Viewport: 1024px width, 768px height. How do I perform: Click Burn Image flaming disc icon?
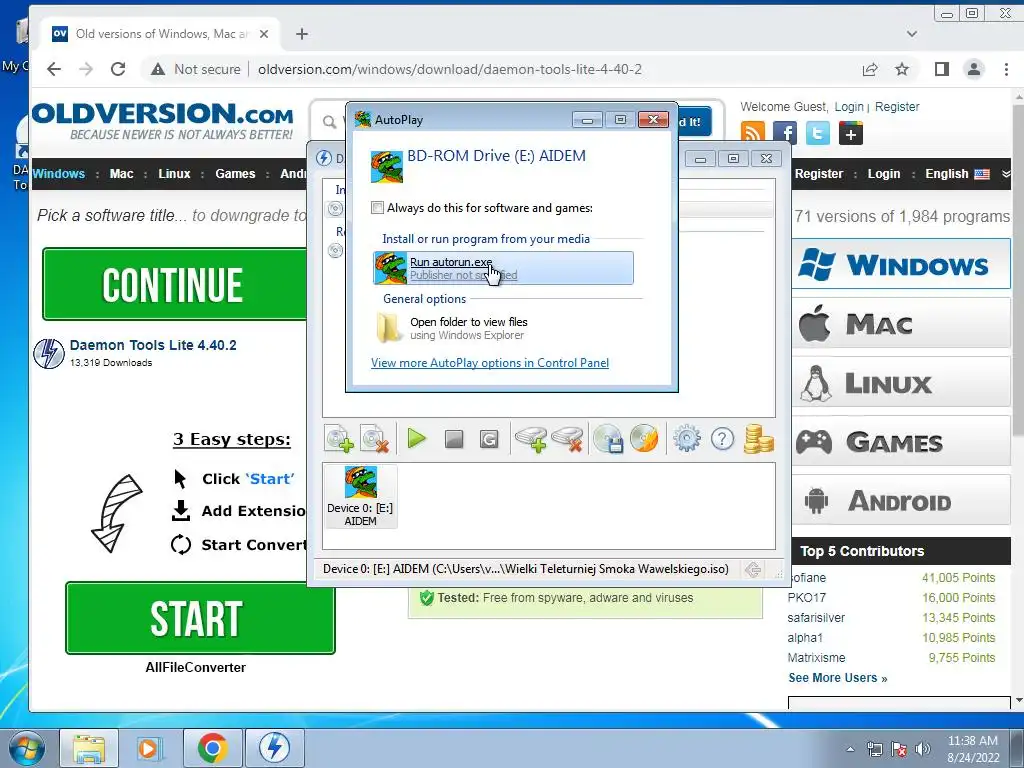tap(645, 439)
